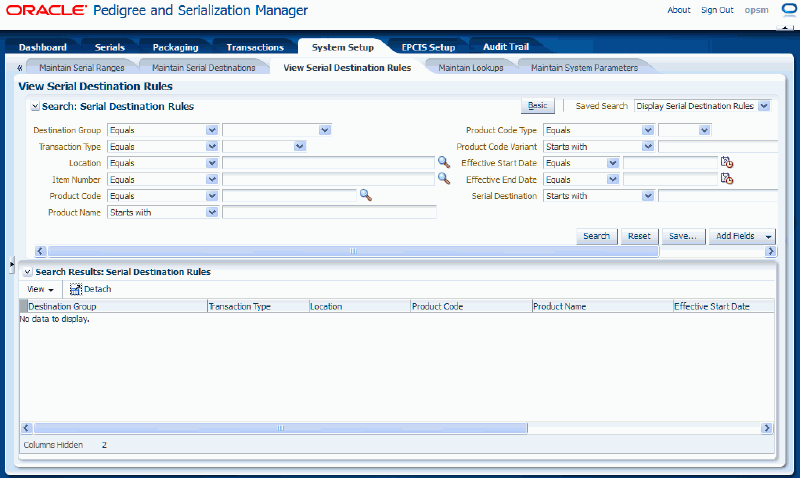Click the Location text input field
This screenshot has width=800, height=478.
pos(329,163)
